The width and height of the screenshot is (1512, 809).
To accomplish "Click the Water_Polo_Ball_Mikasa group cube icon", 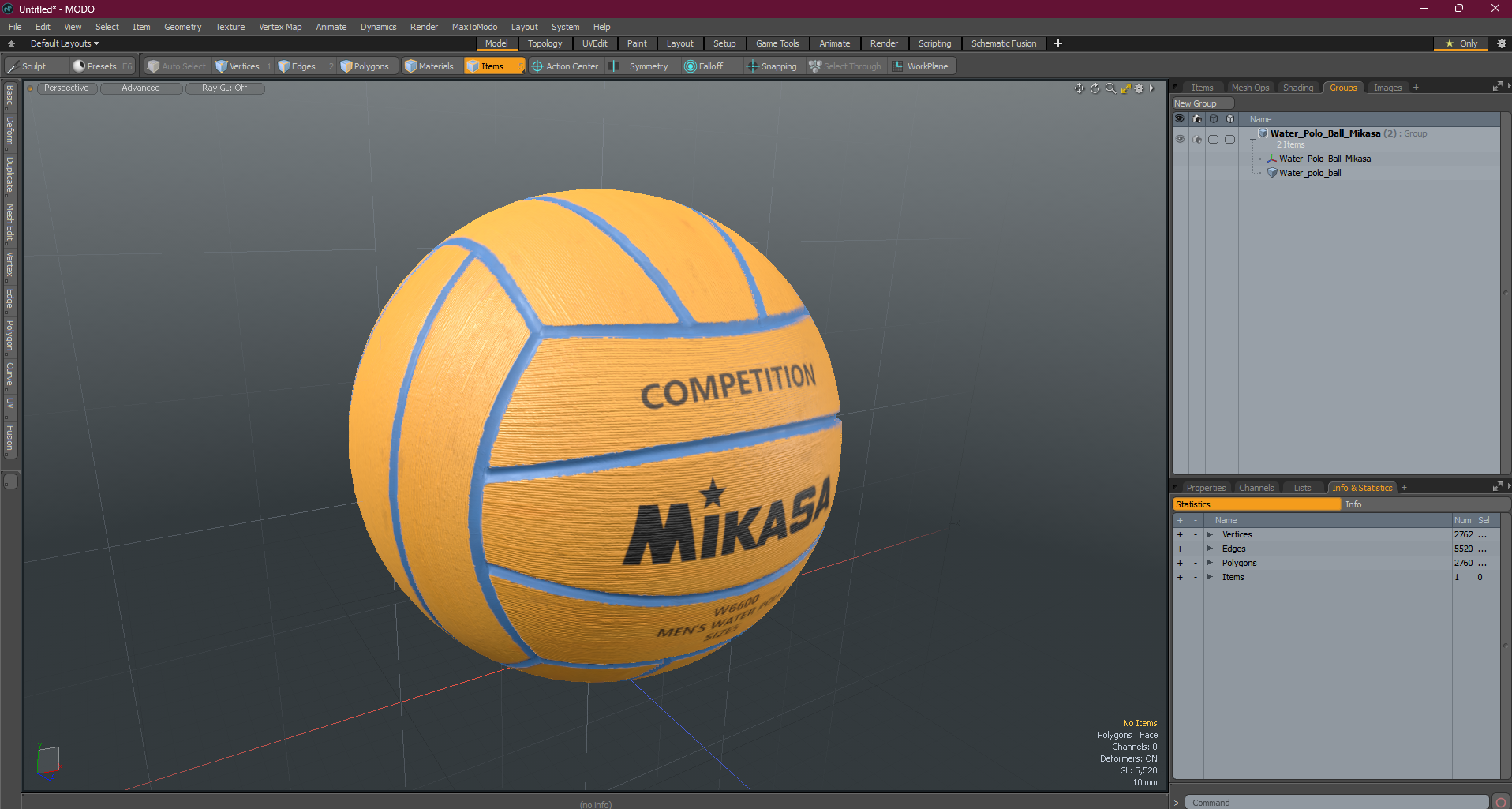I will click(x=1263, y=133).
